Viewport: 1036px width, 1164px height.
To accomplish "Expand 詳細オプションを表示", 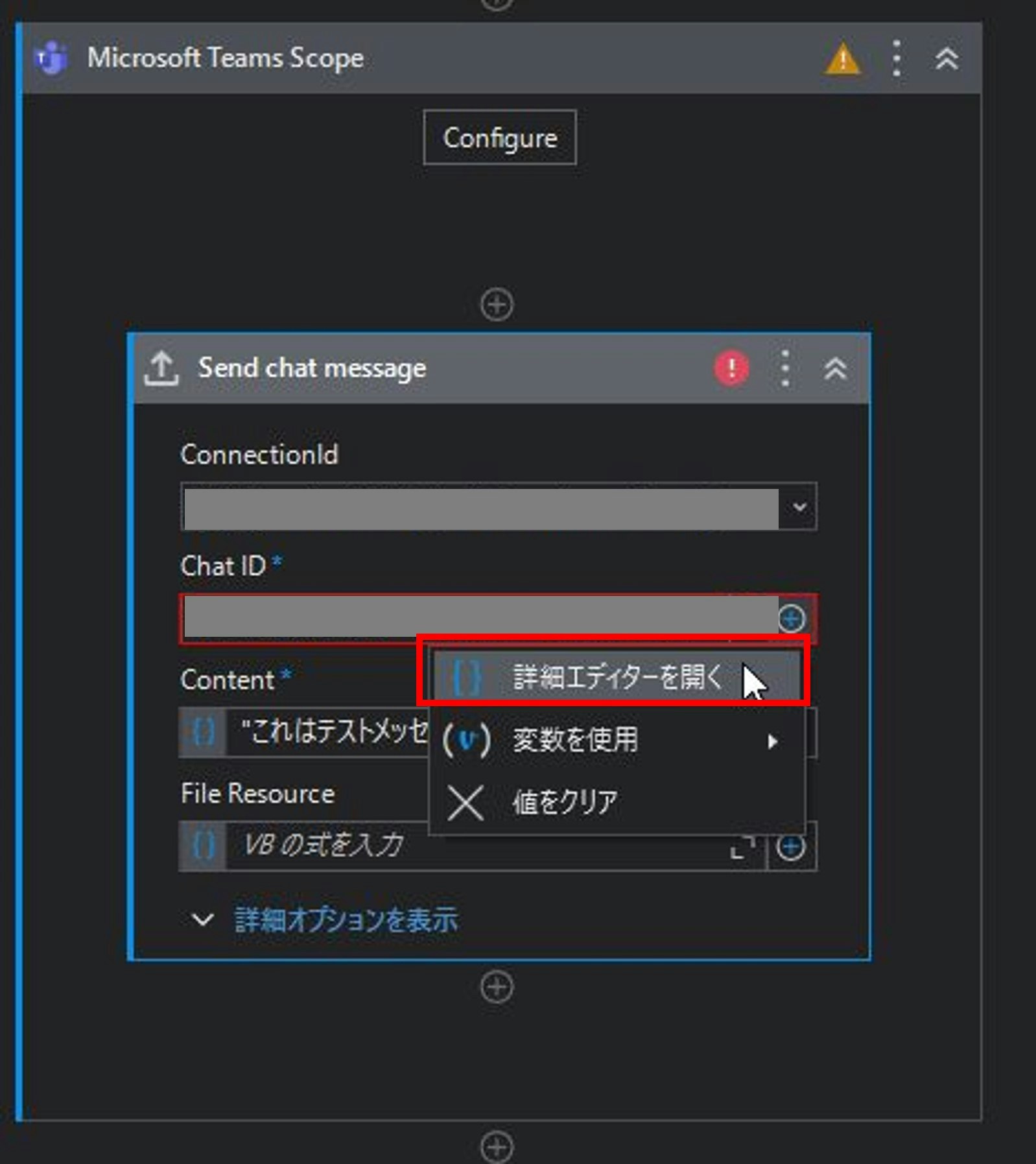I will 326,920.
